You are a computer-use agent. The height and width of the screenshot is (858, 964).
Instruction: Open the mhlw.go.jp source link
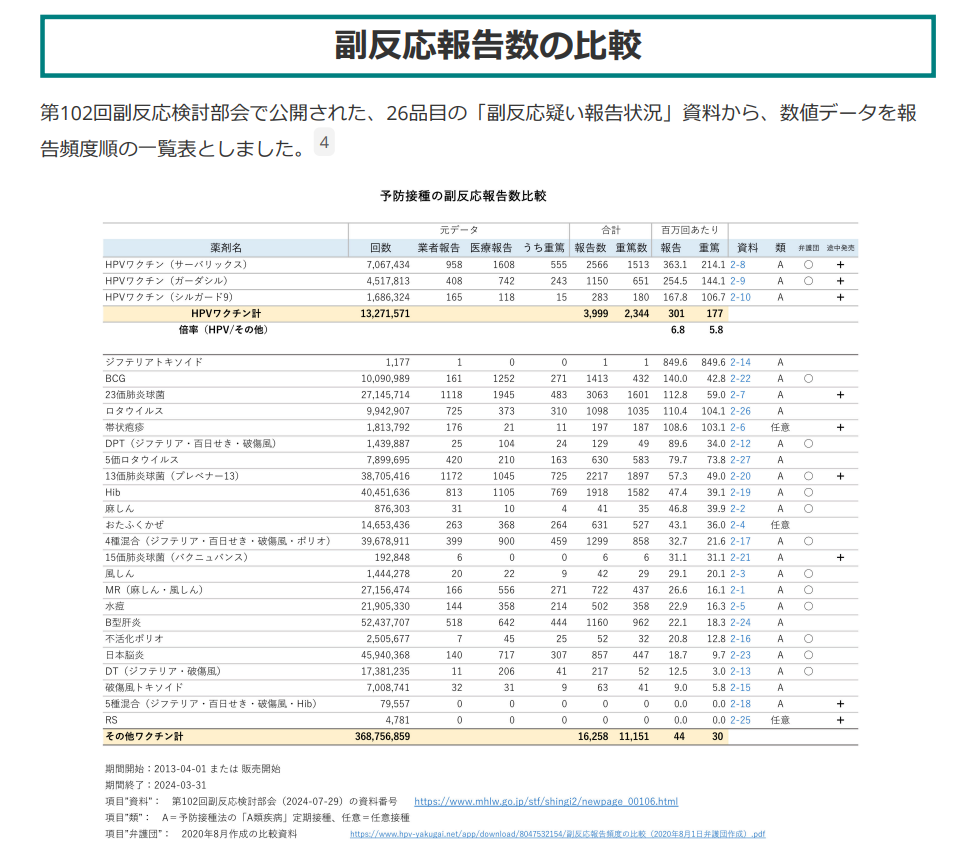pyautogui.click(x=545, y=801)
